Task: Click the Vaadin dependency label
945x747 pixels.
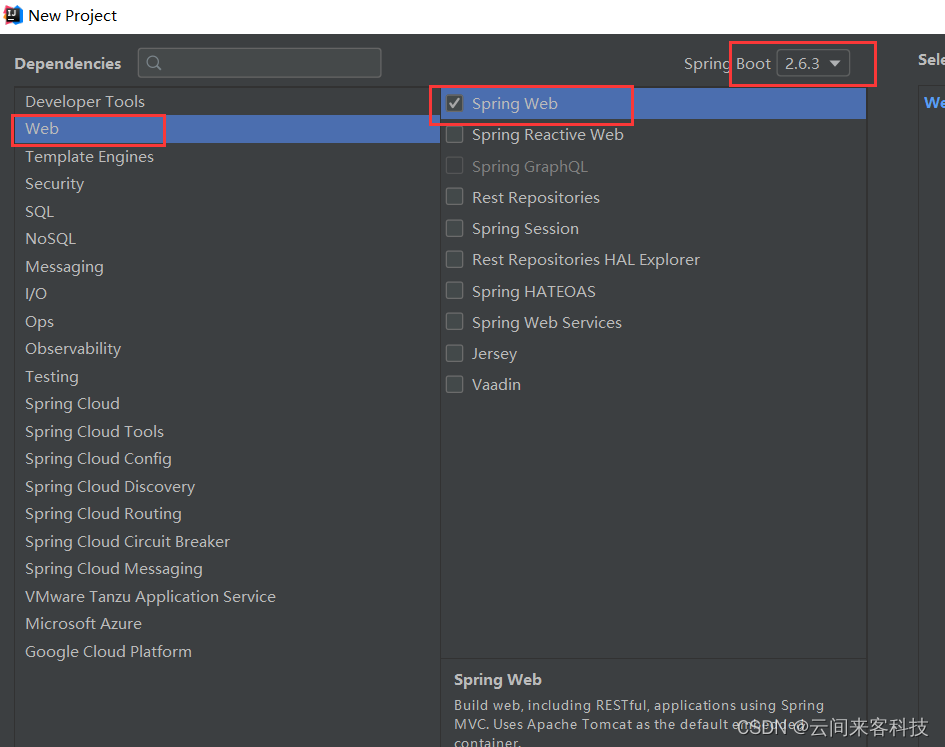Action: pyautogui.click(x=496, y=385)
